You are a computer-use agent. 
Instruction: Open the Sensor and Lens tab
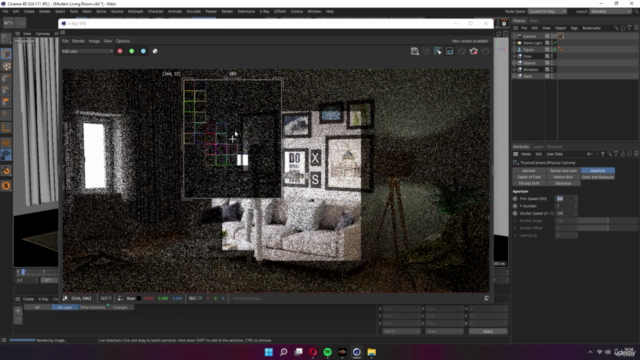pyautogui.click(x=563, y=171)
